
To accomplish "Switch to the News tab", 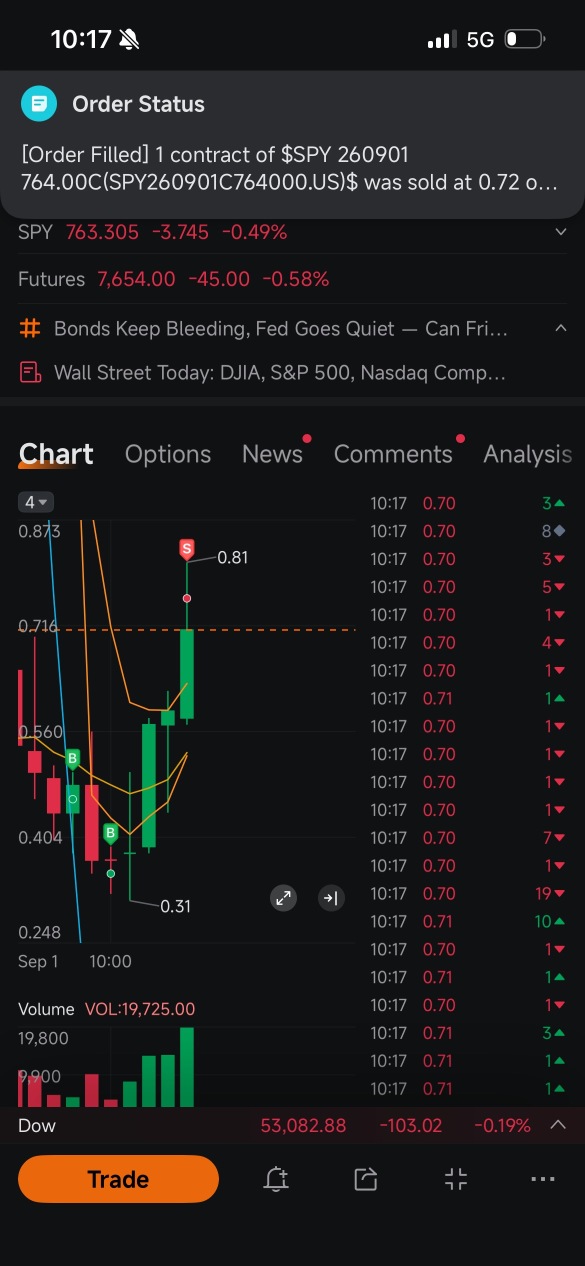I will pyautogui.click(x=272, y=454).
